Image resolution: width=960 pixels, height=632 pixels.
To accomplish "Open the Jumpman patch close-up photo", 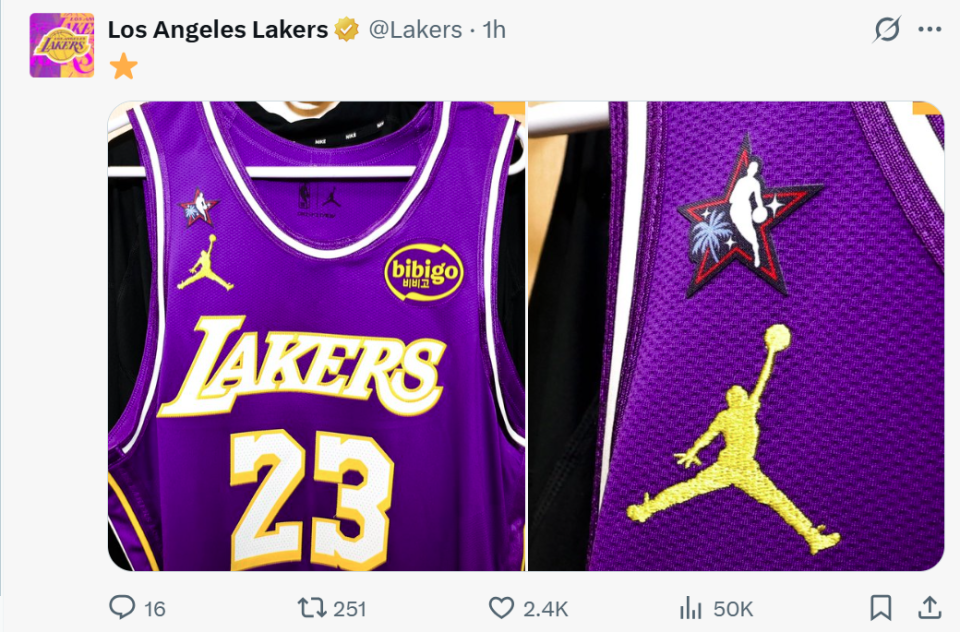I will (735, 336).
